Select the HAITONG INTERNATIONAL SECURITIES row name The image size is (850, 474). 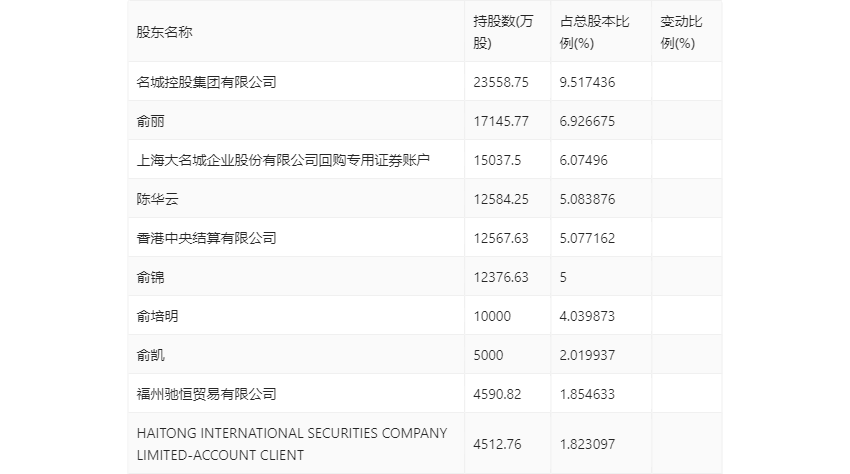(x=292, y=444)
